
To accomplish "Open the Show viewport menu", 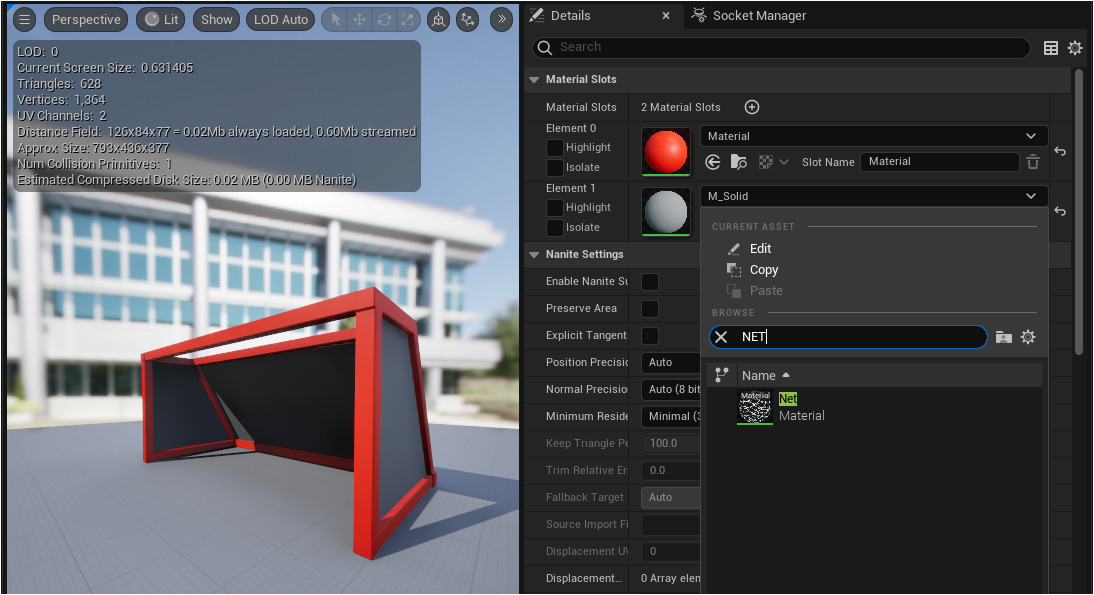I will click(x=216, y=20).
